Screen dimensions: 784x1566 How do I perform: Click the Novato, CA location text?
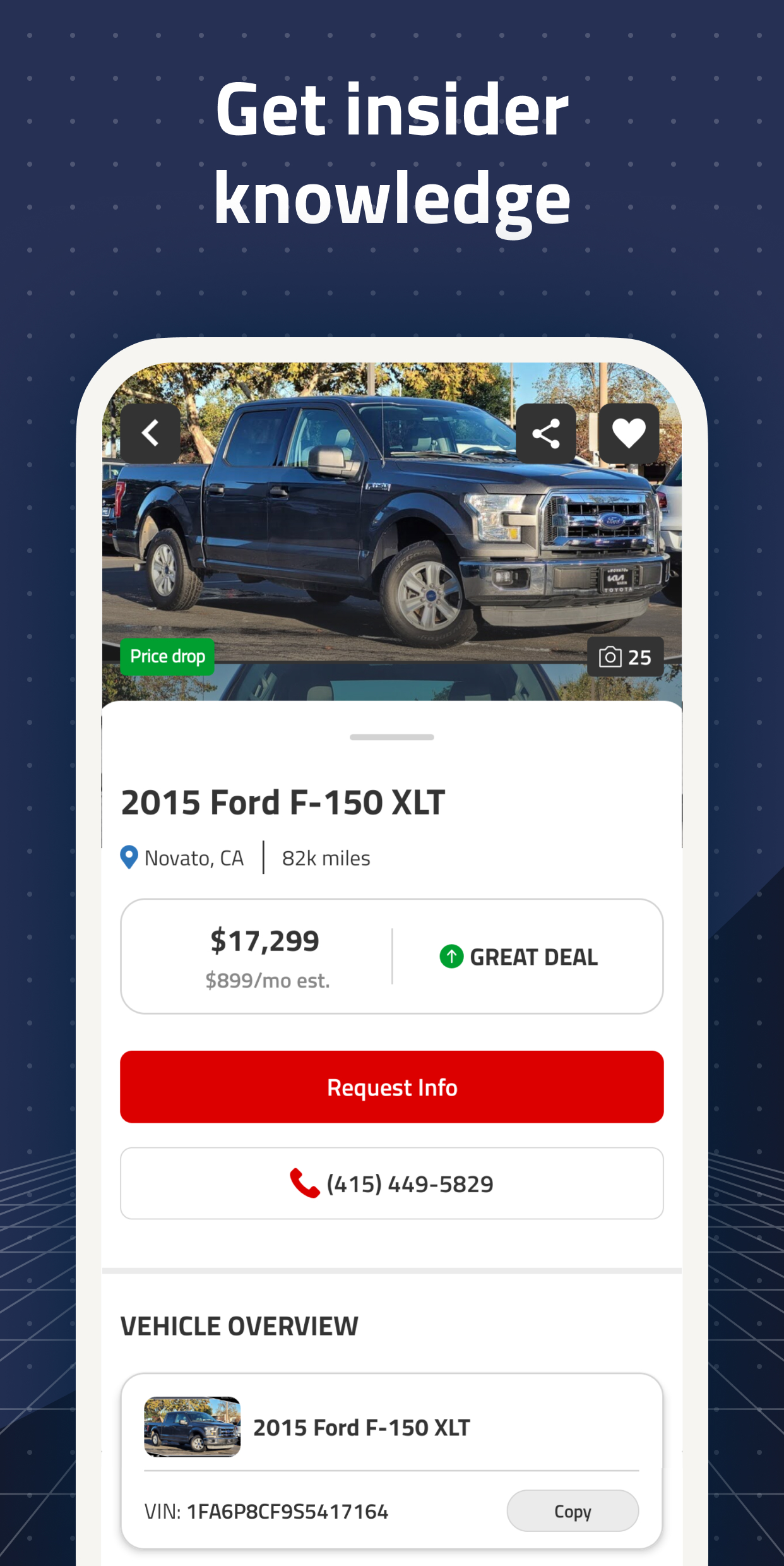(194, 858)
